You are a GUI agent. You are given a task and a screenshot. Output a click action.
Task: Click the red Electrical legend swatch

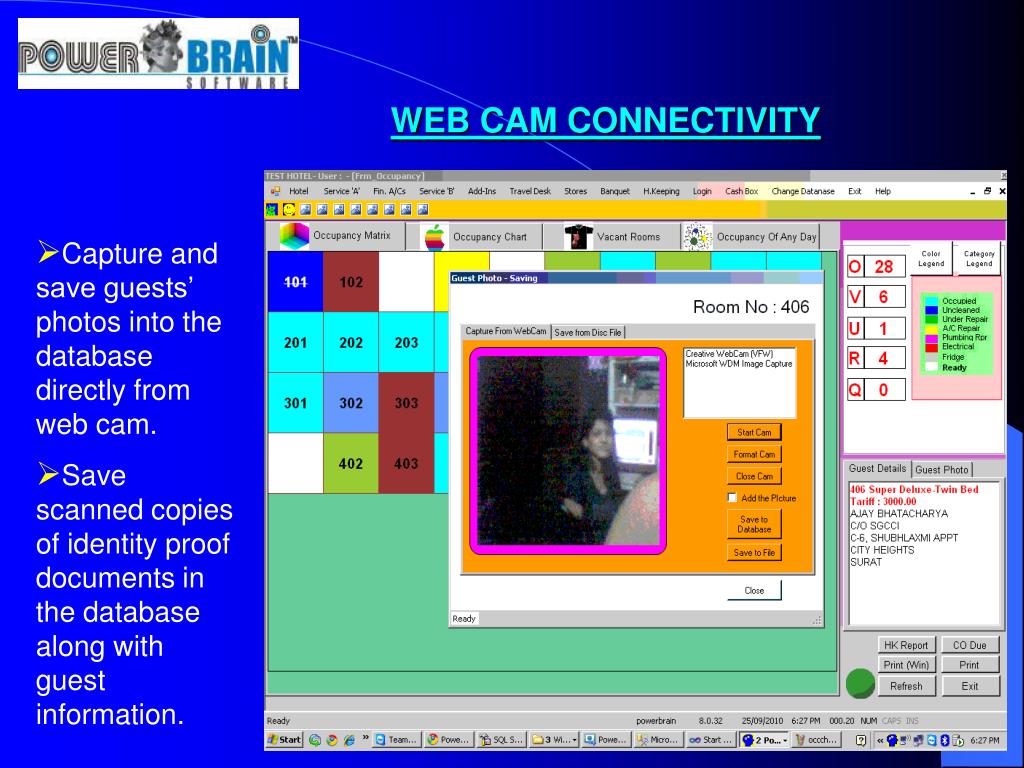pyautogui.click(x=932, y=347)
